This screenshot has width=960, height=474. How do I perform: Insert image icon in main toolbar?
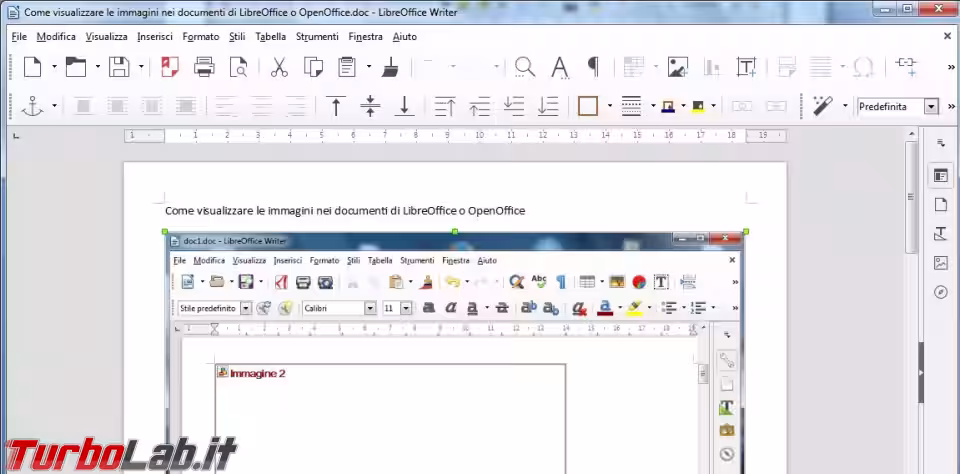(677, 66)
